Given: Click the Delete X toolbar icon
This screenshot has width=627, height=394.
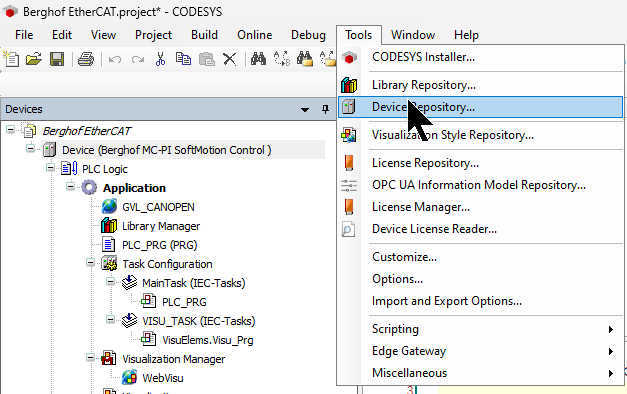Looking at the screenshot, I should click(230, 60).
